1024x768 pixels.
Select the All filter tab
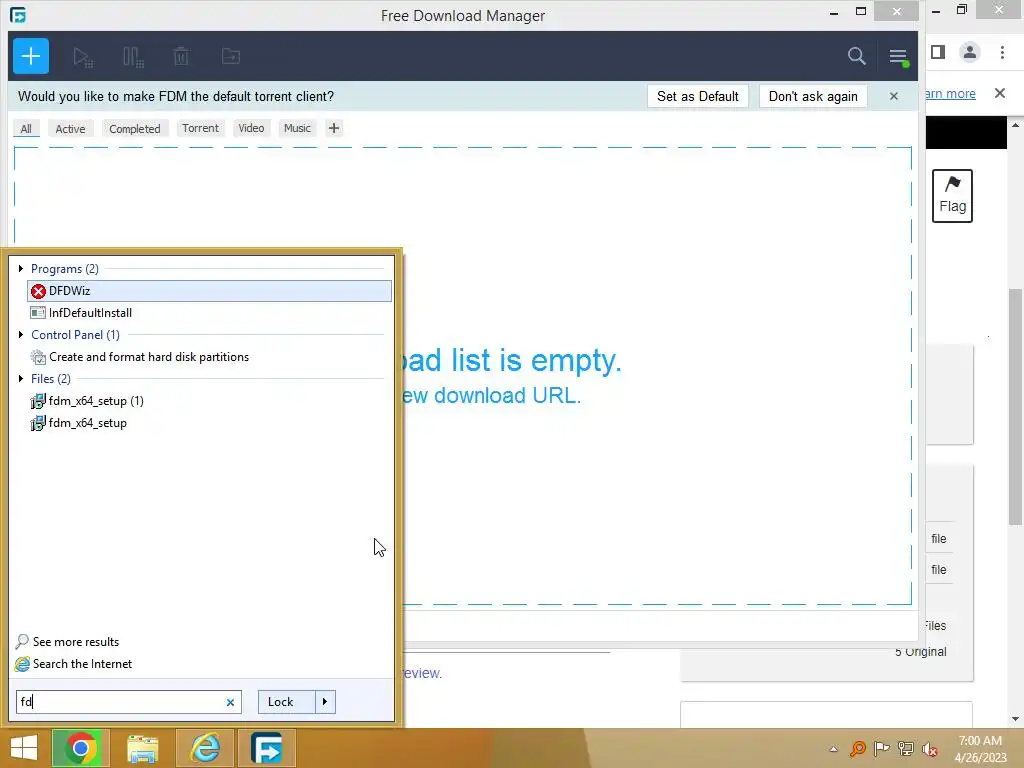point(26,129)
